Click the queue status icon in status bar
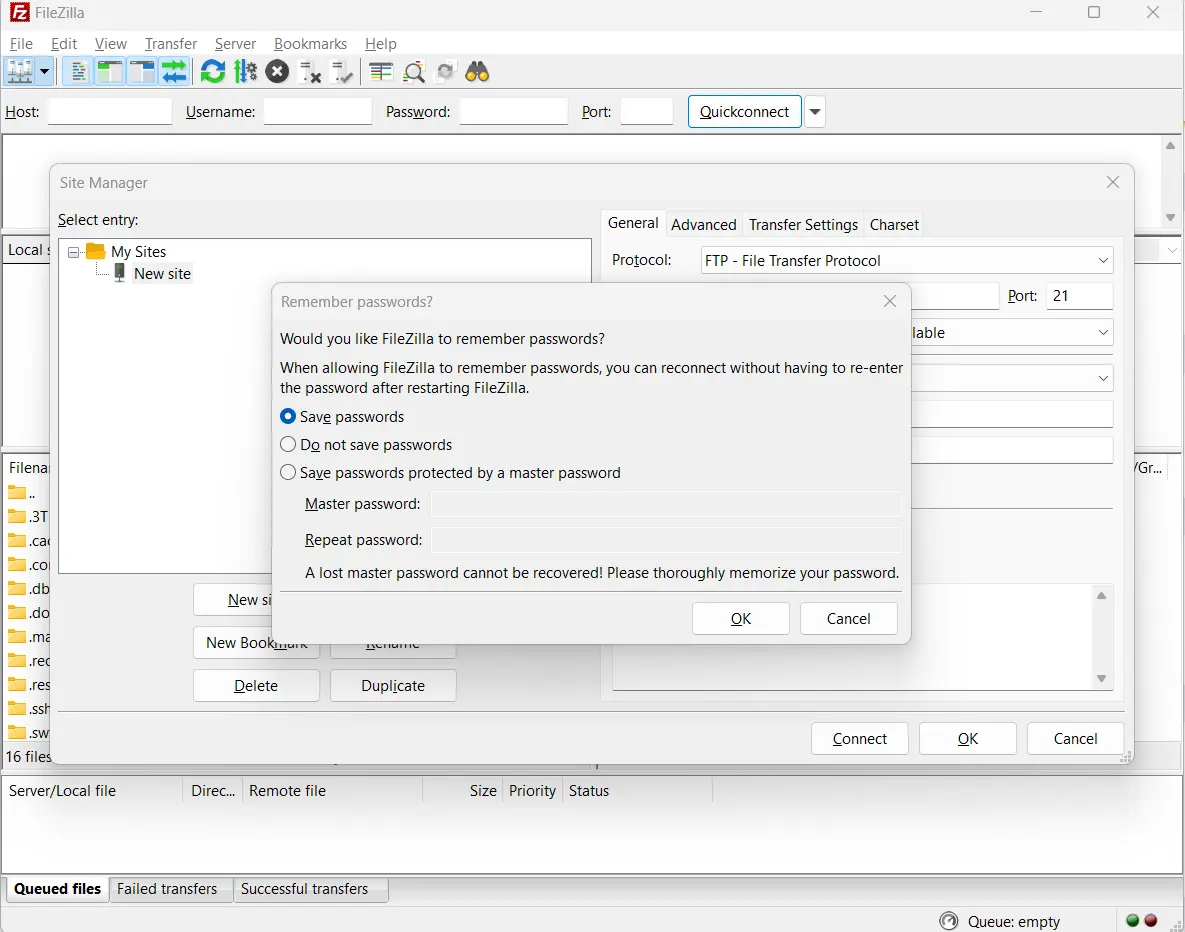 pyautogui.click(x=948, y=921)
